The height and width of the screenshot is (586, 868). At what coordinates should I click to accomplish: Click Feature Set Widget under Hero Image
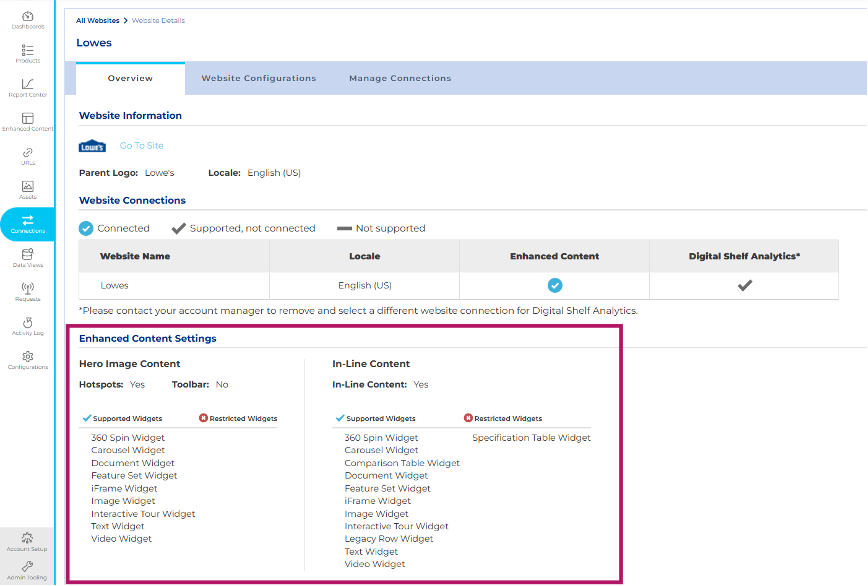134,476
